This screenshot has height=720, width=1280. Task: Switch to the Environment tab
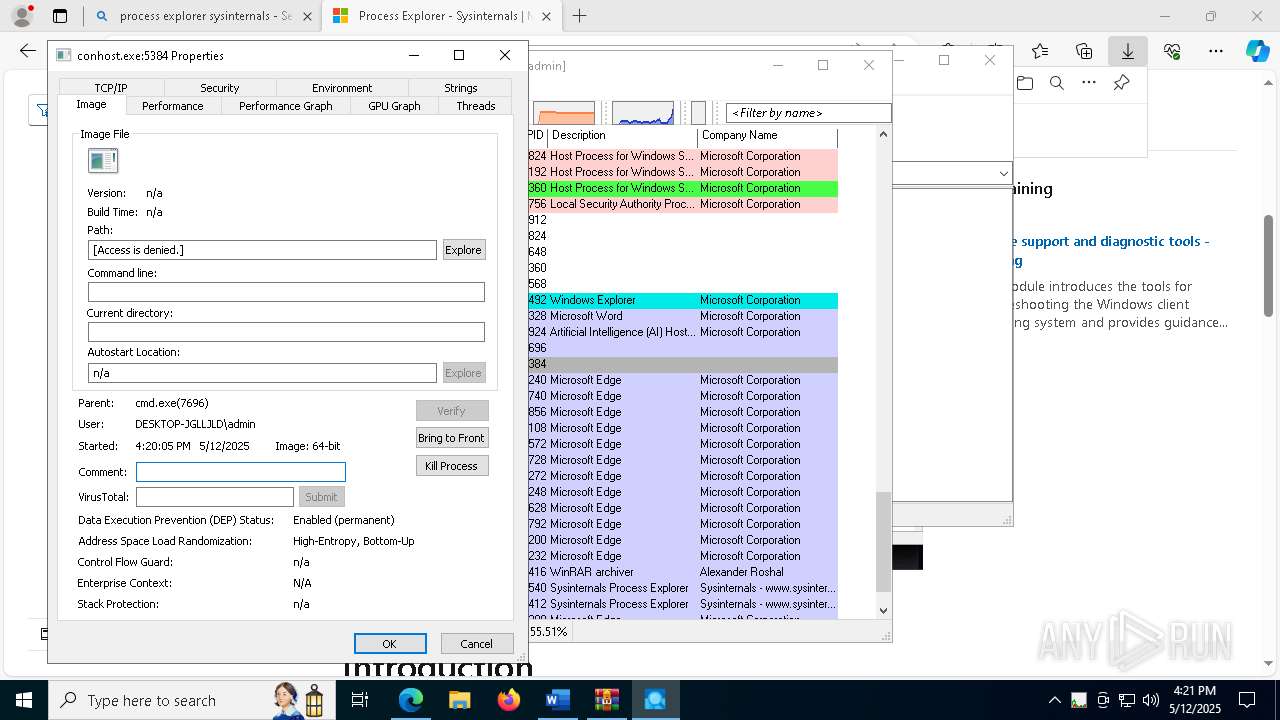(342, 88)
